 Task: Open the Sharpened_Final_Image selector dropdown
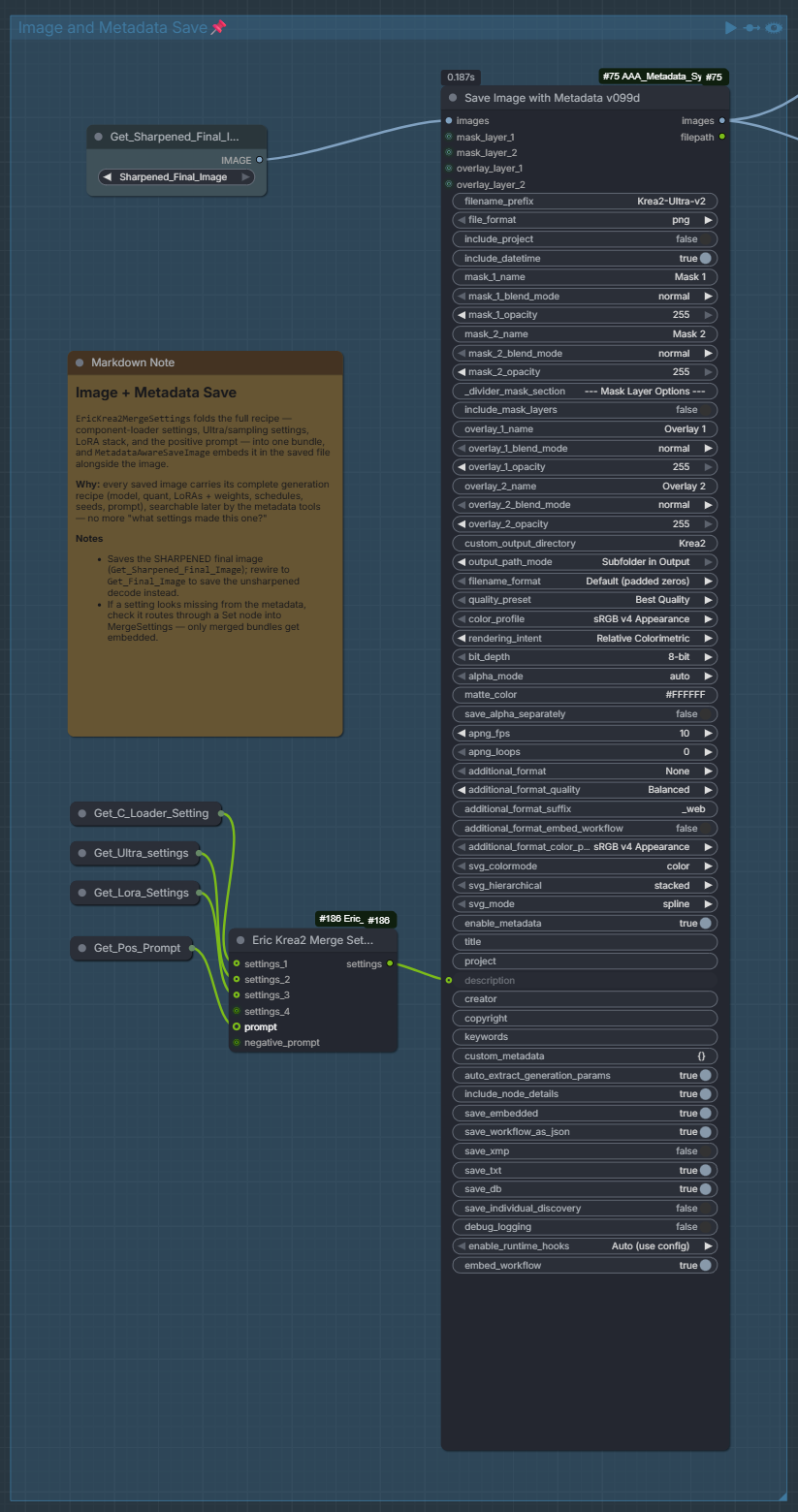176,177
